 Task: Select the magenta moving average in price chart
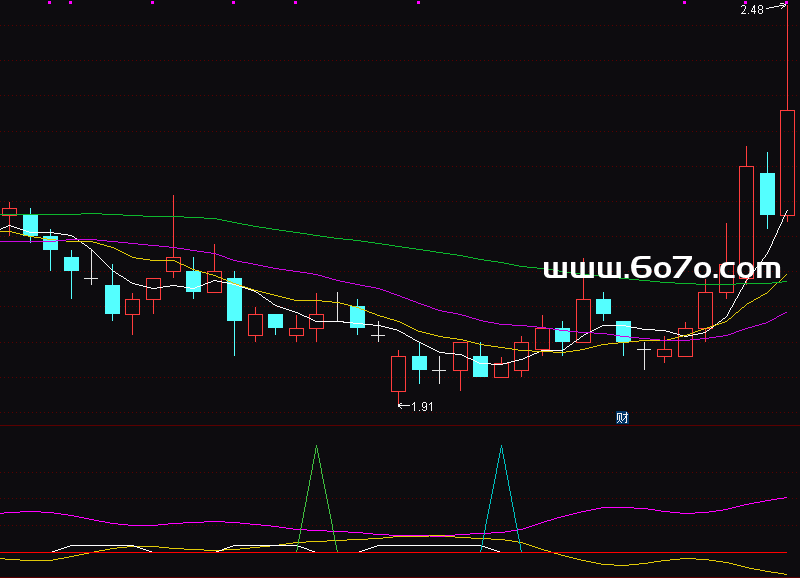click(x=300, y=274)
